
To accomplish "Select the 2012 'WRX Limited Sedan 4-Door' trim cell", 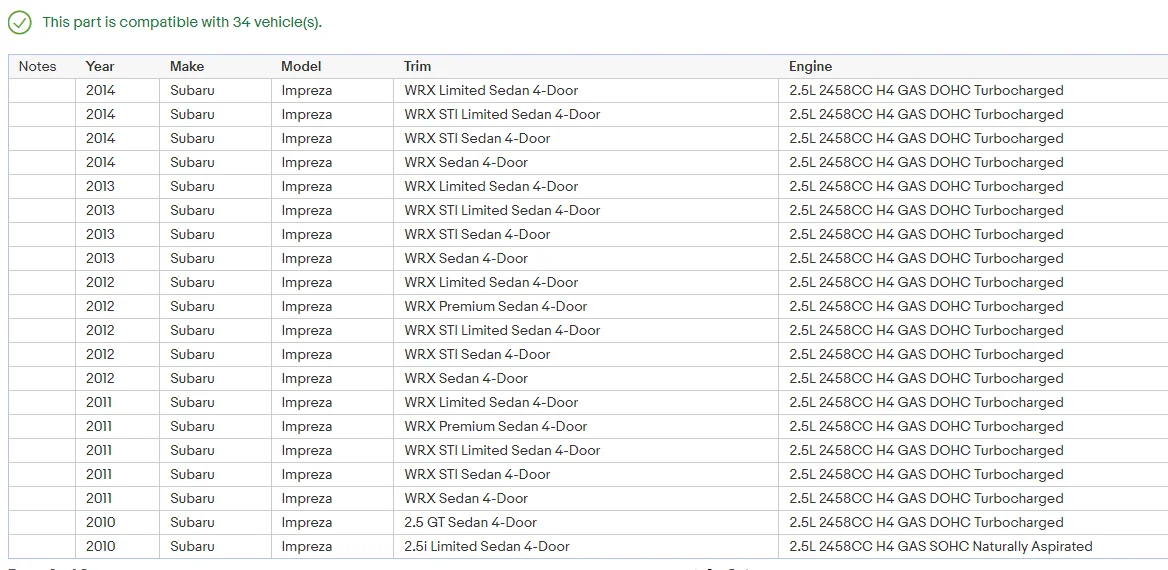I will 586,282.
